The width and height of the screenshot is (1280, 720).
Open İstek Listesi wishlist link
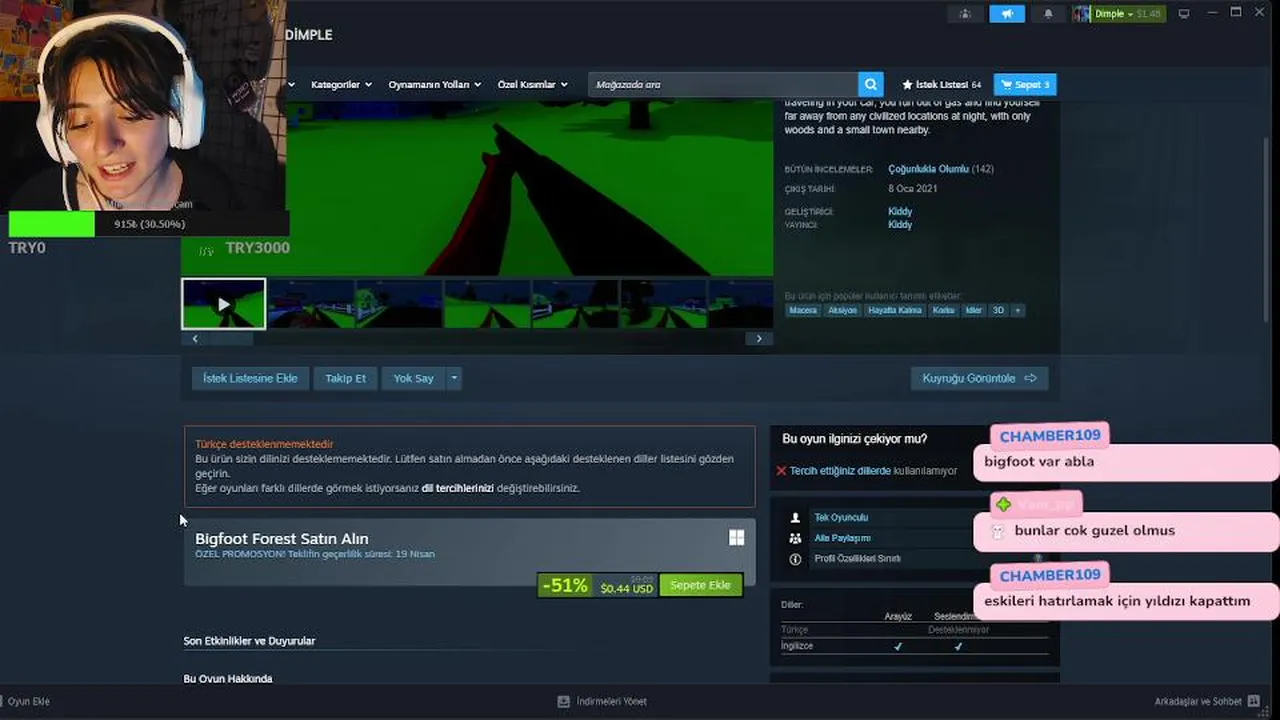(941, 85)
